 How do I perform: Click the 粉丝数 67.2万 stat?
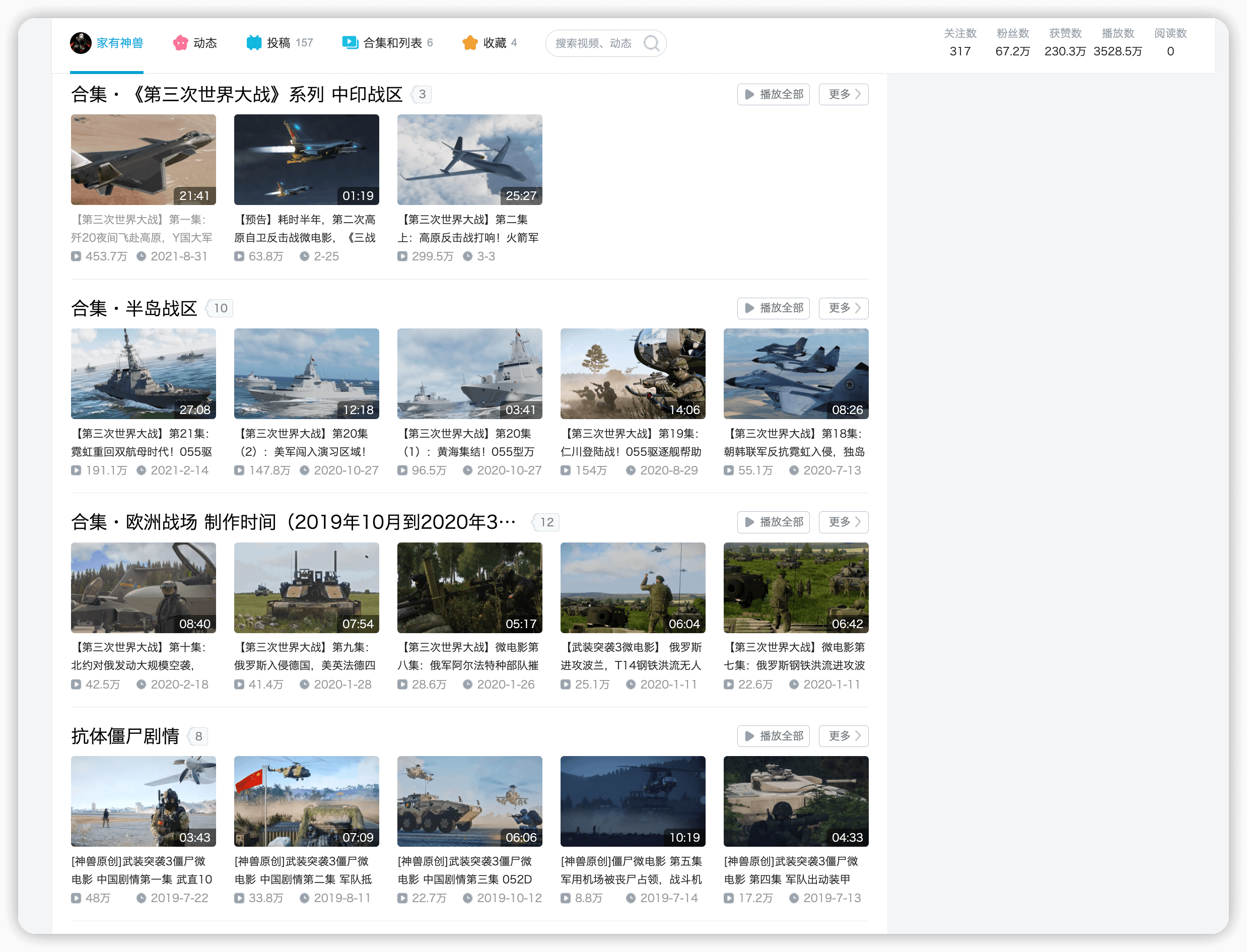pyautogui.click(x=1013, y=42)
